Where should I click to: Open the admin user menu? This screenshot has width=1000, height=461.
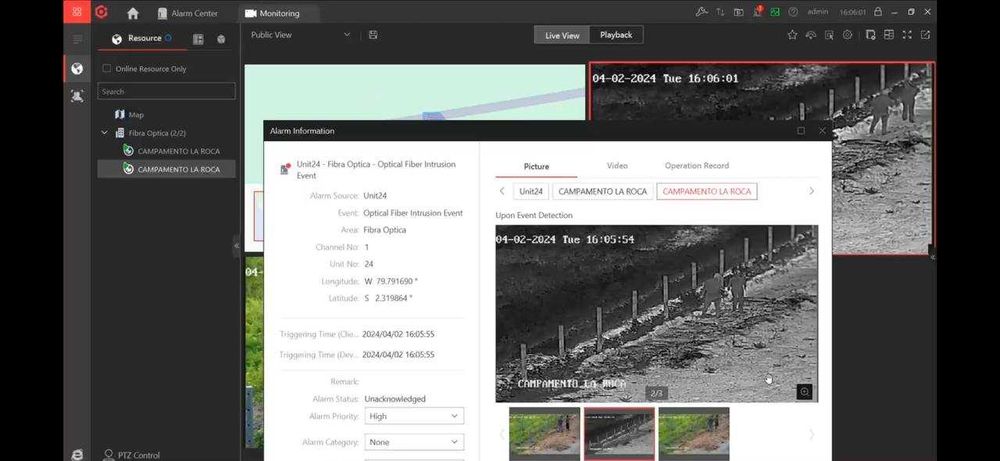[x=818, y=12]
